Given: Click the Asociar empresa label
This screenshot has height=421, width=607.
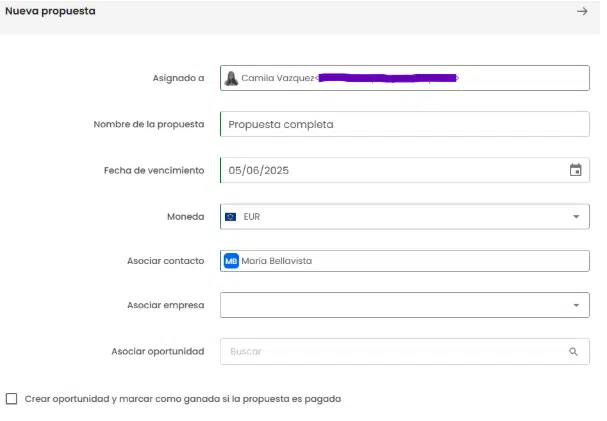Looking at the screenshot, I should (x=166, y=305).
